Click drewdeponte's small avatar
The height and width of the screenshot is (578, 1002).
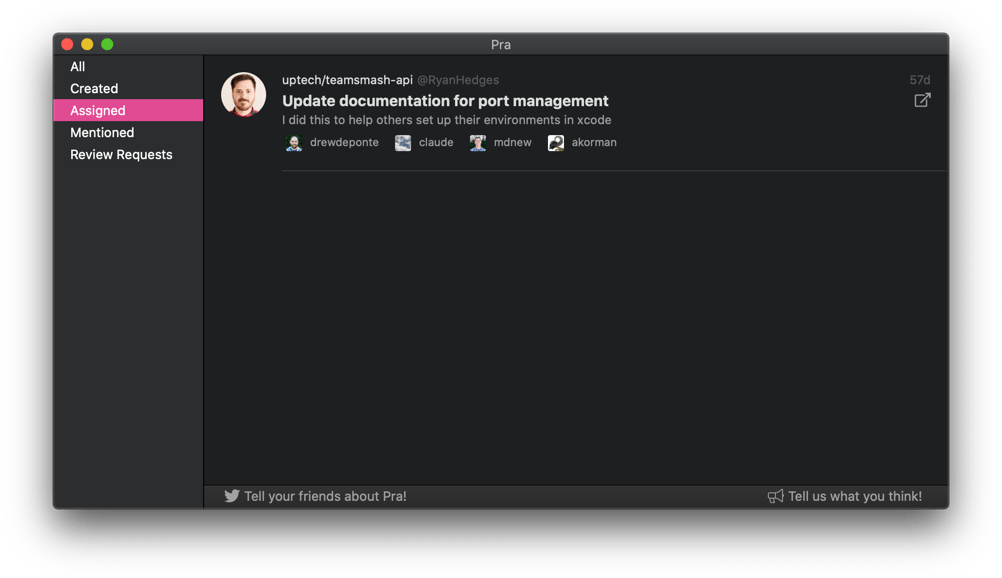click(294, 143)
